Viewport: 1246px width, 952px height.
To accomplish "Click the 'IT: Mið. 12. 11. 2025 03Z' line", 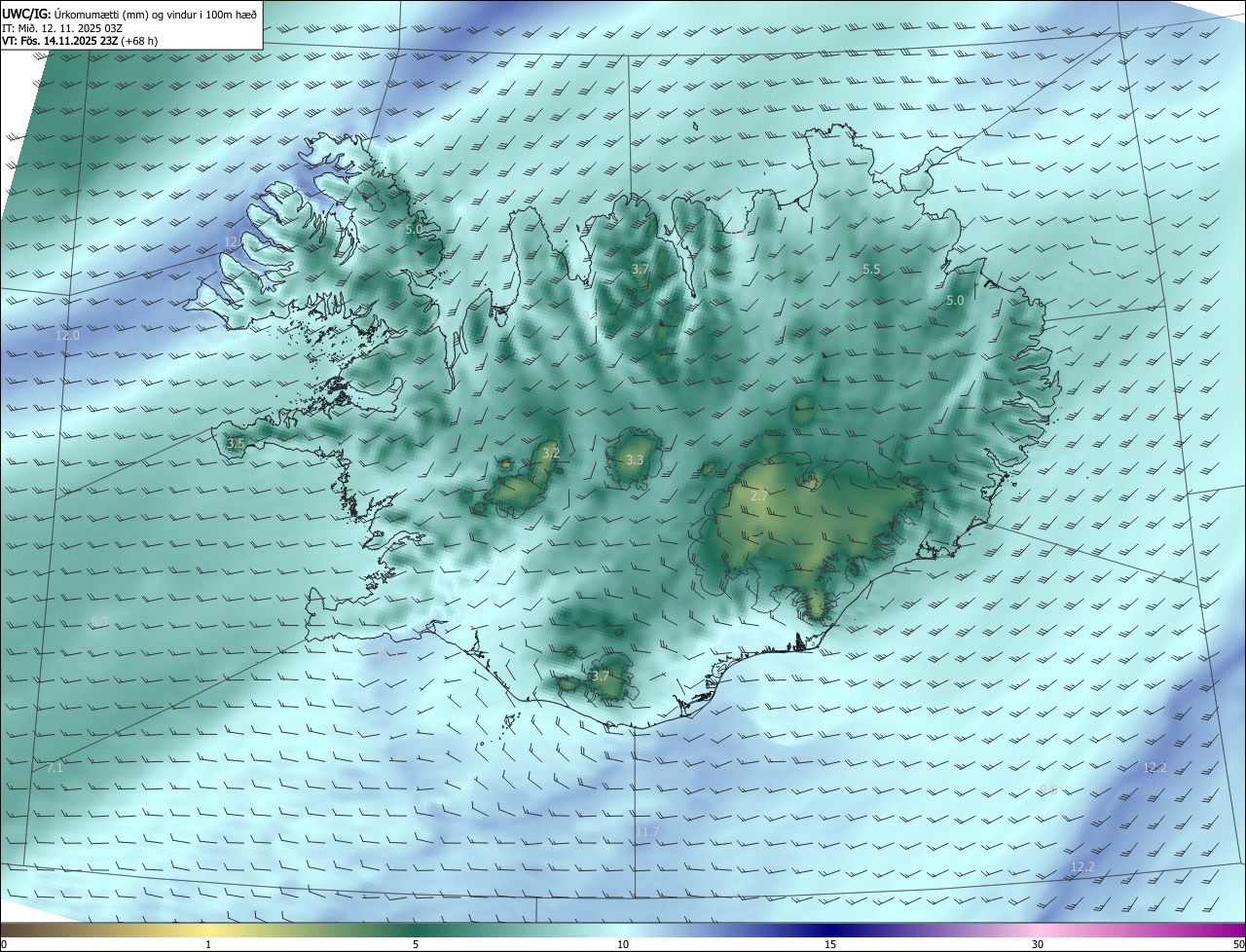I will tap(62, 27).
